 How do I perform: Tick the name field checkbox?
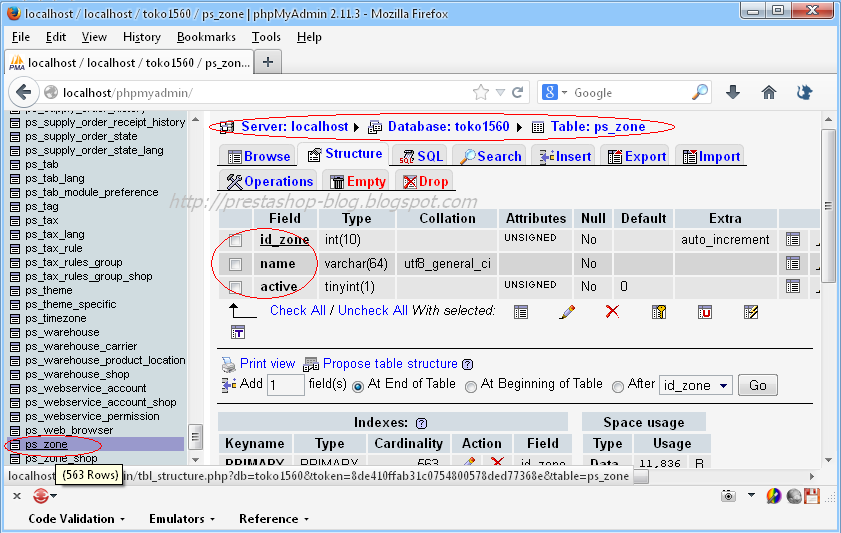pos(235,264)
